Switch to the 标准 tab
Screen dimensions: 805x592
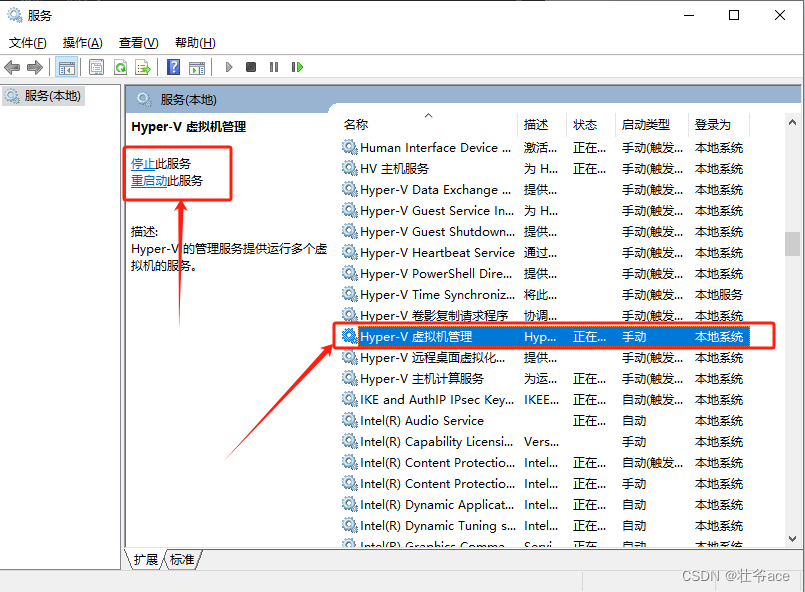(182, 560)
